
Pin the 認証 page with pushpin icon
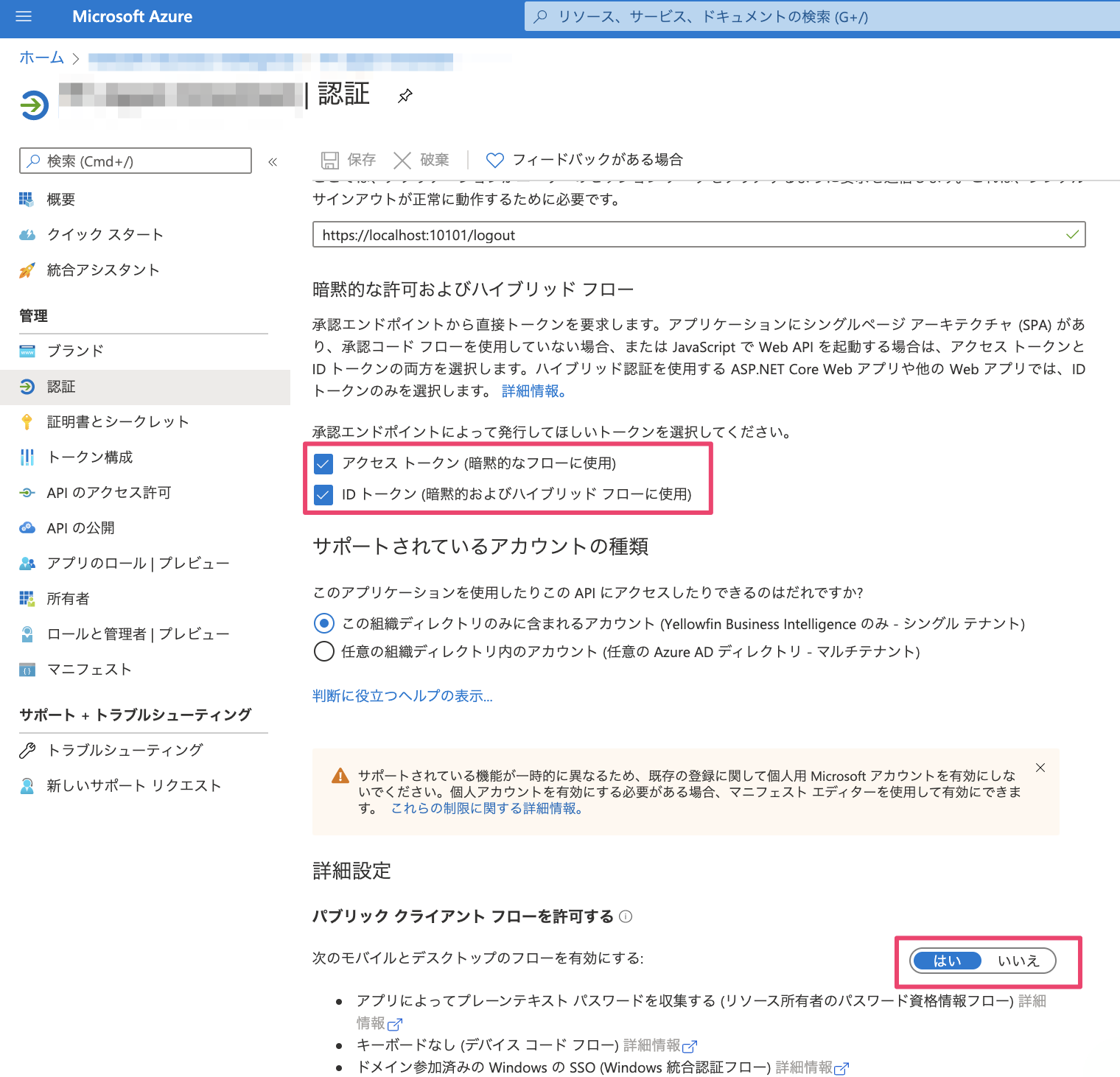tap(405, 96)
